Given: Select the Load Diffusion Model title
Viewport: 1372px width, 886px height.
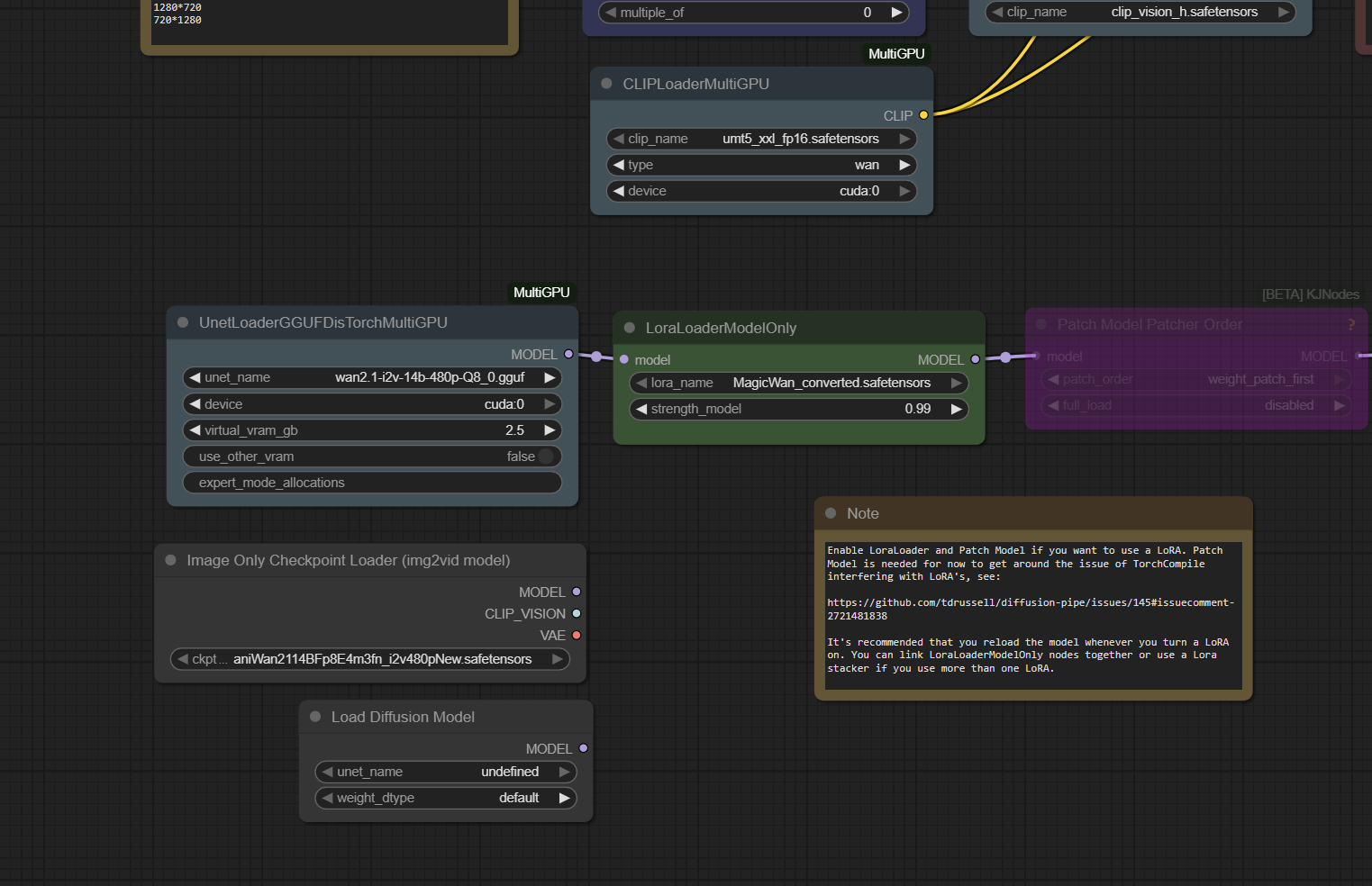Looking at the screenshot, I should pos(403,717).
